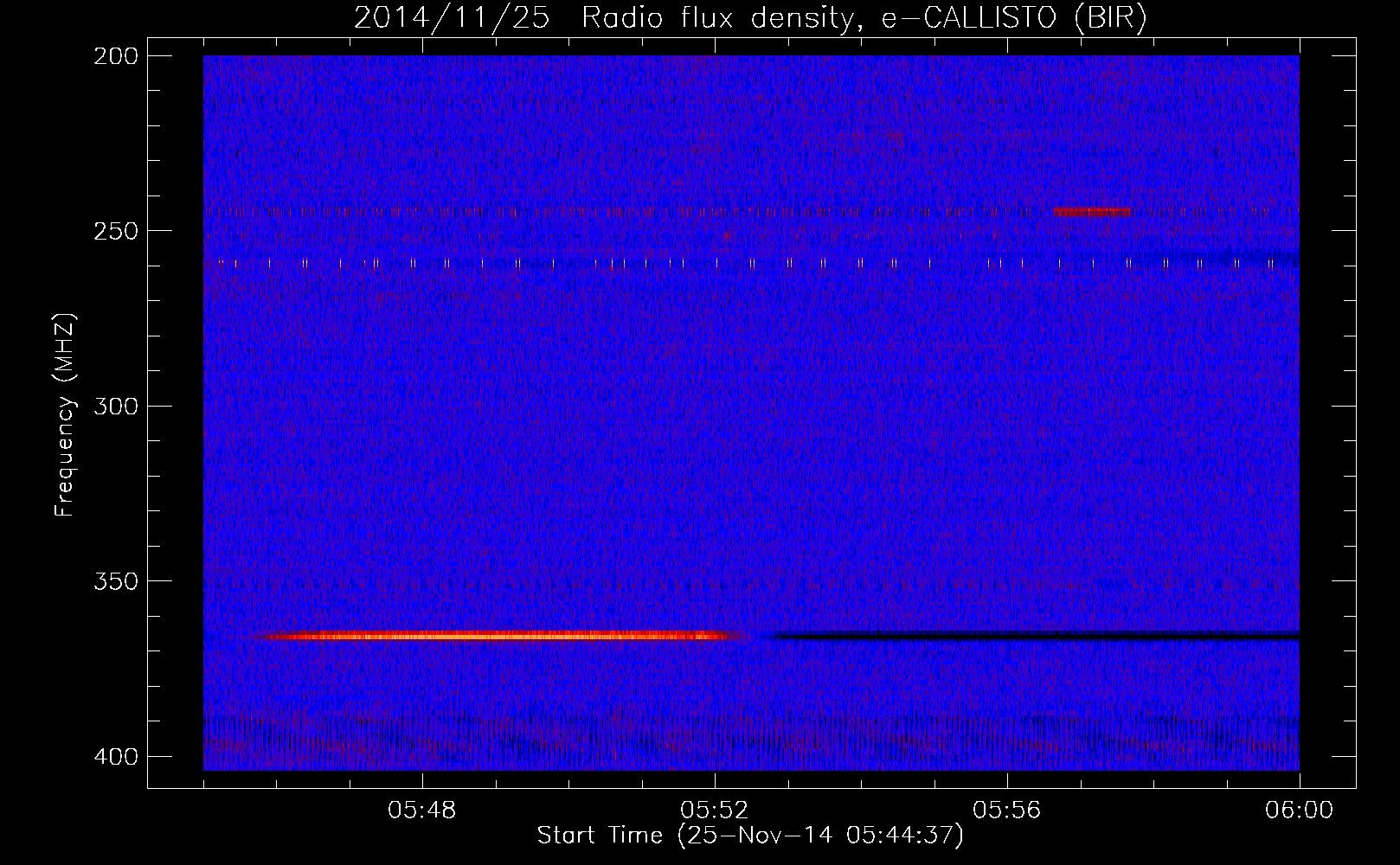Click the 400 frequency axis label
Viewport: 1400px width, 865px height.
click(x=115, y=757)
